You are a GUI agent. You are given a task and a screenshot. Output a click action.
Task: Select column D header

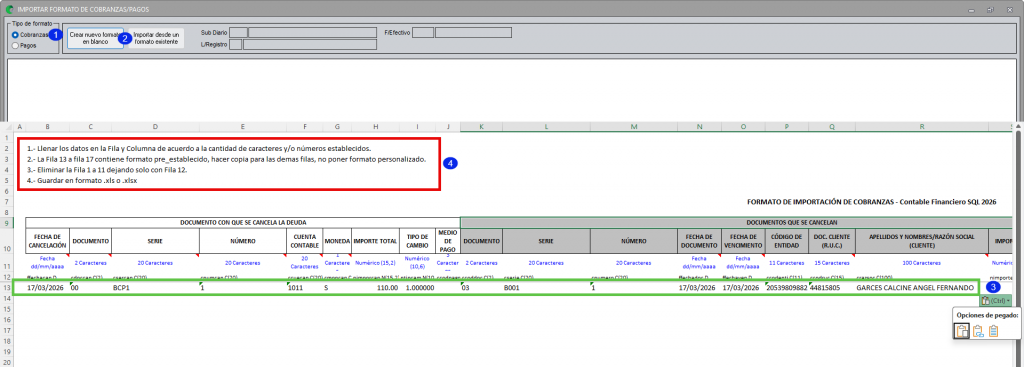coord(155,126)
